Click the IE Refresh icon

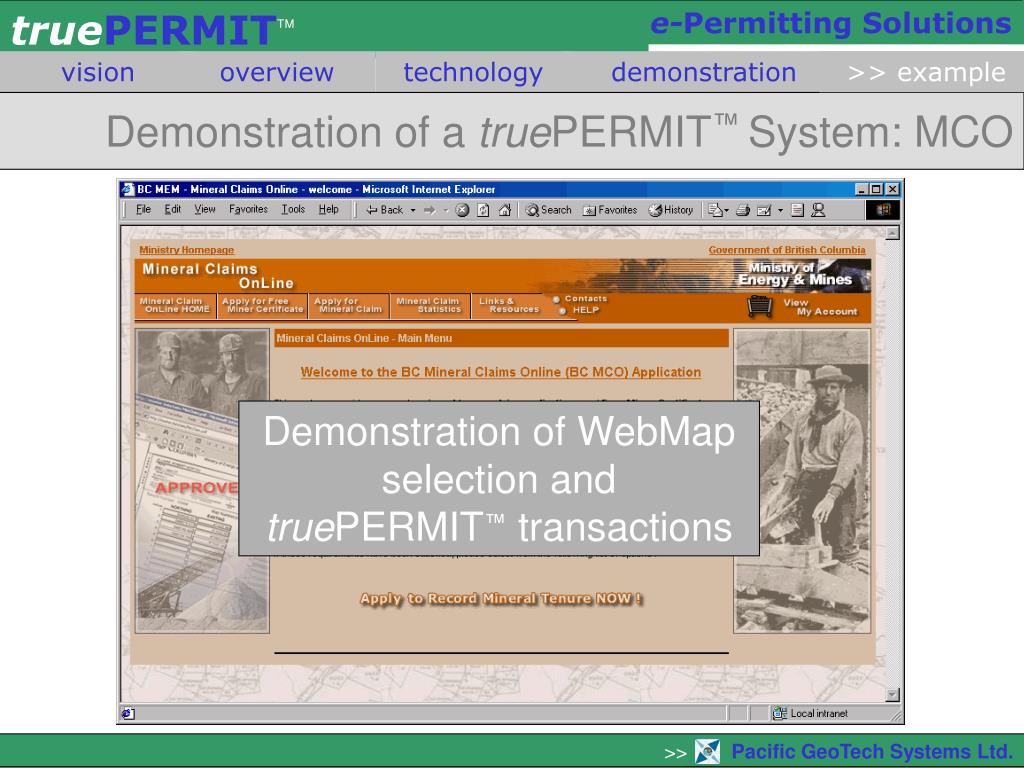pos(483,210)
